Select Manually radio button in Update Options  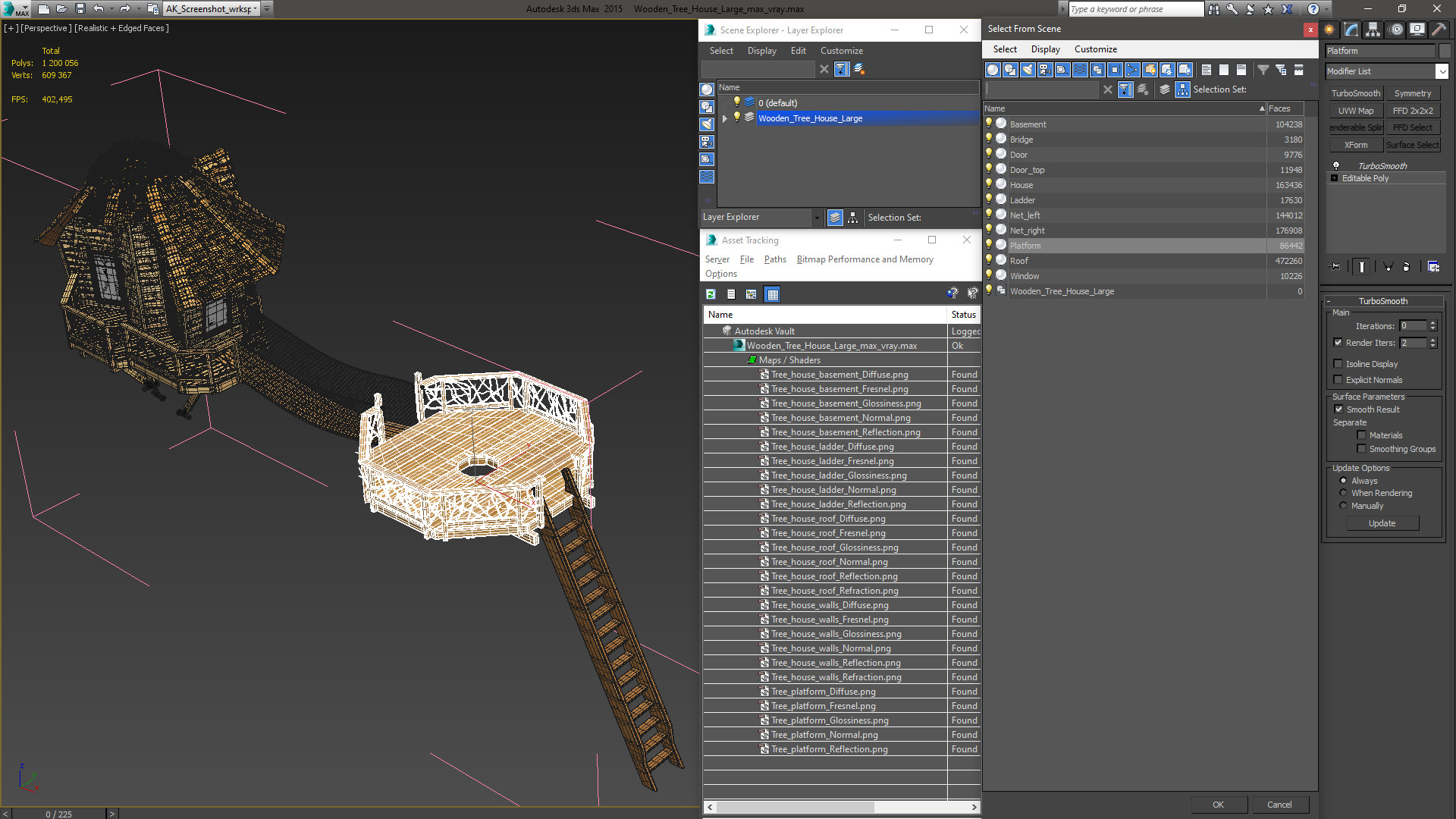click(1343, 505)
